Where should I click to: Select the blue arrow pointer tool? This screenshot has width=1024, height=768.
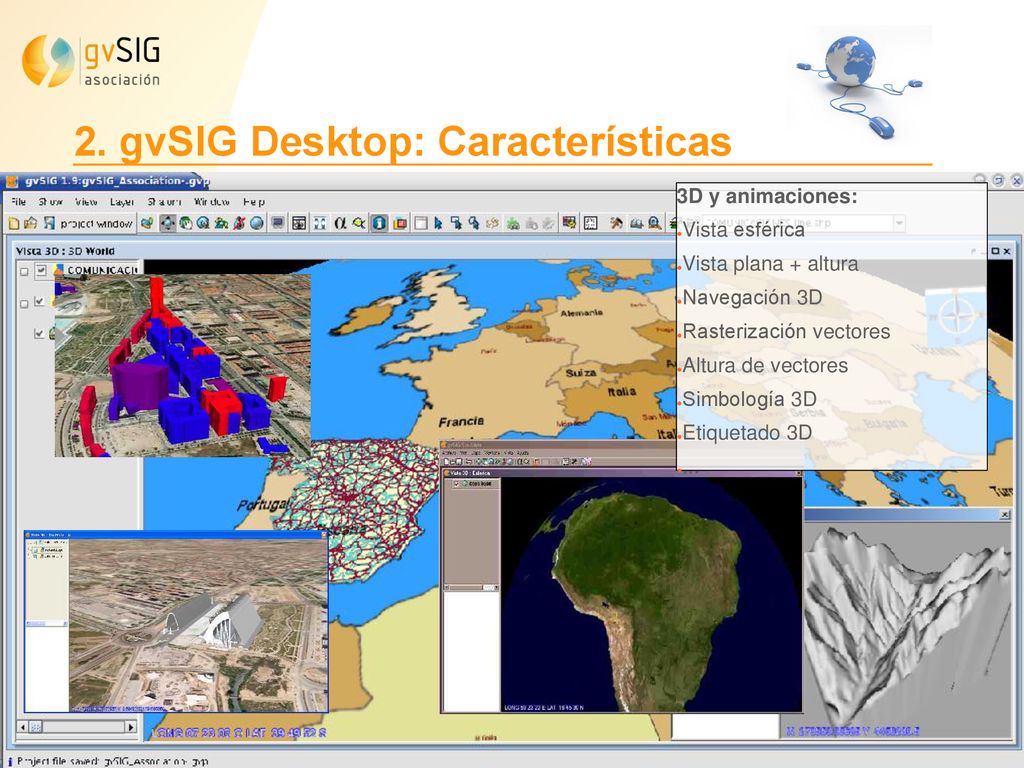tap(438, 223)
